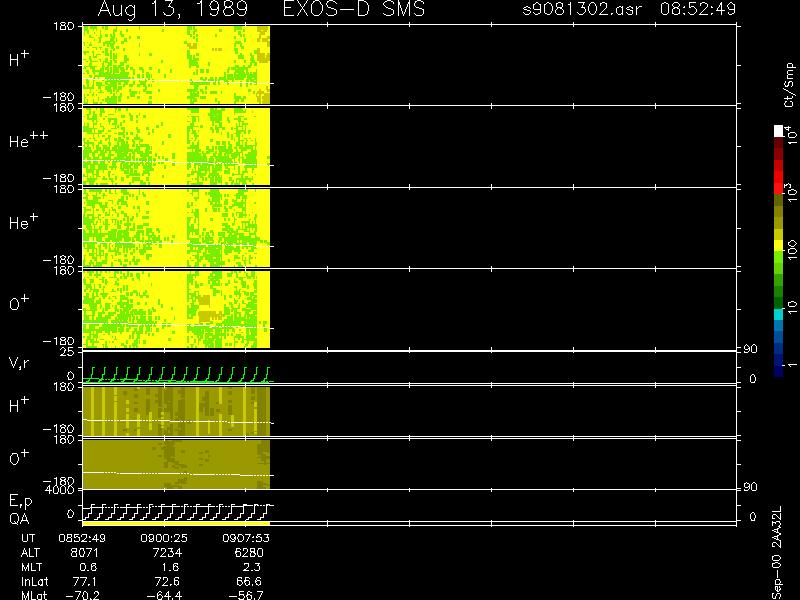Screen dimensions: 800x600
Task: Click the He+ spectrogram data region
Action: click(x=176, y=228)
